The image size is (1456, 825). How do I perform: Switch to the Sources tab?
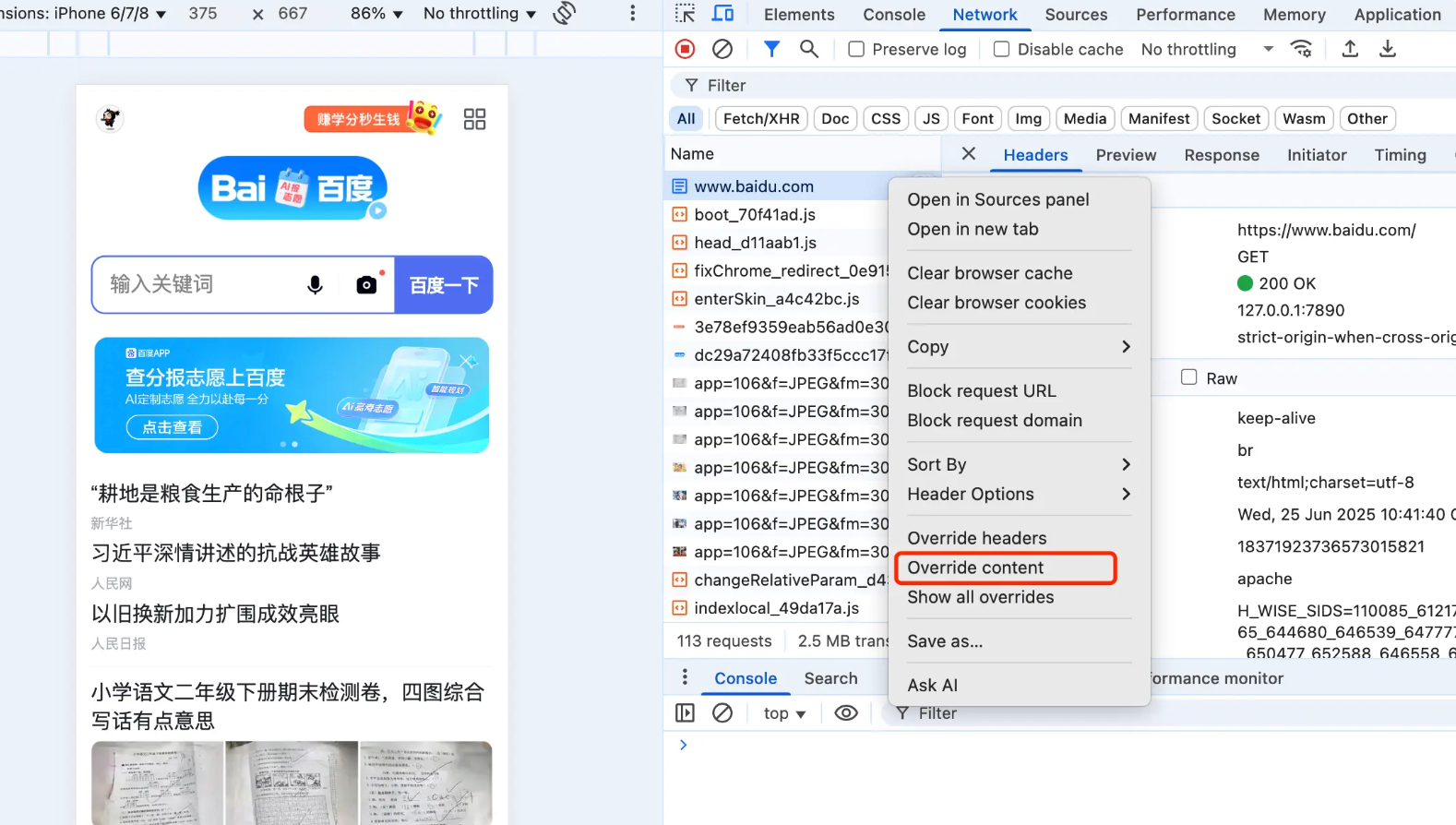[x=1076, y=15]
